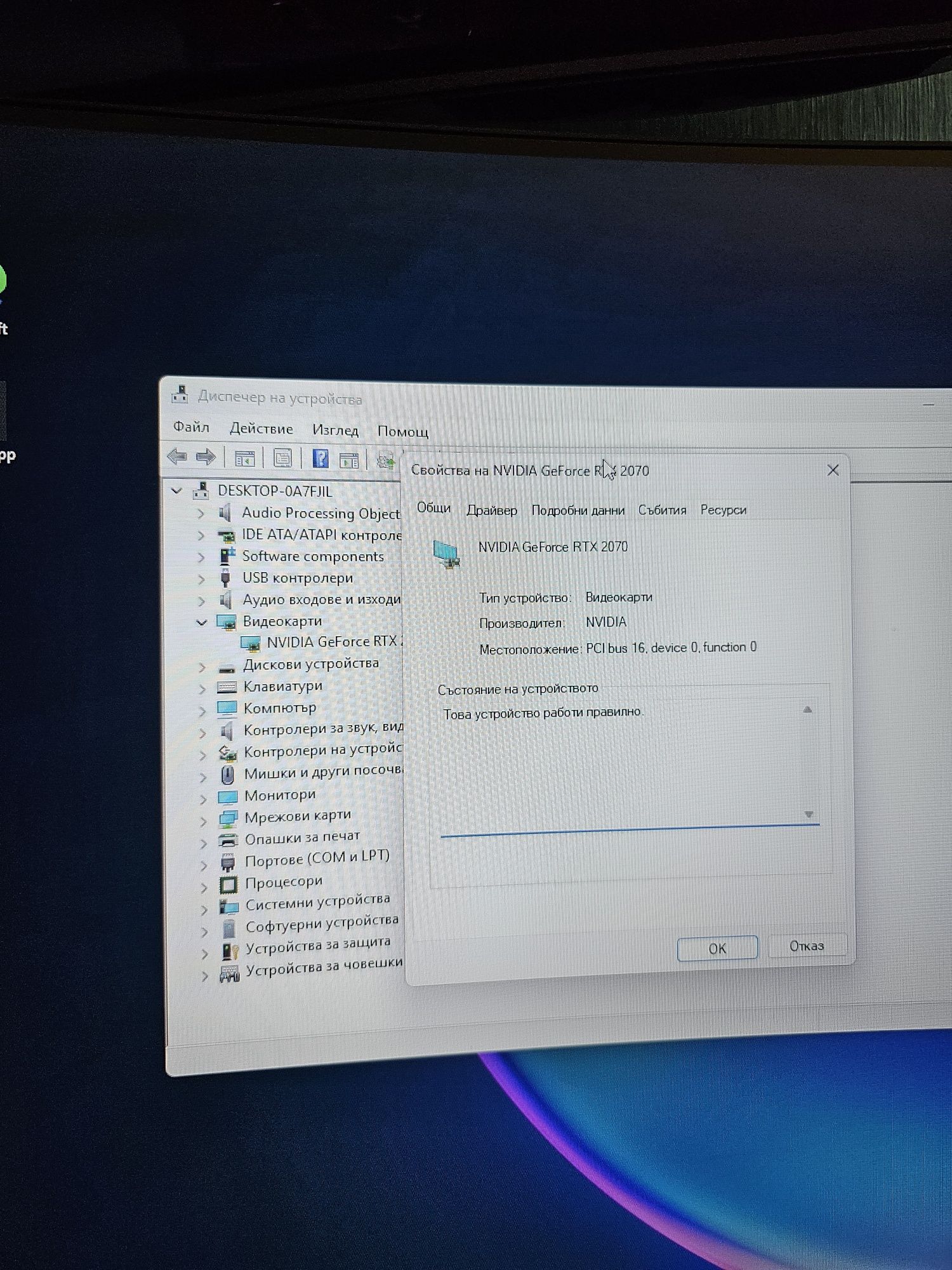
Task: Click the Properties toolbar icon
Action: tap(282, 458)
